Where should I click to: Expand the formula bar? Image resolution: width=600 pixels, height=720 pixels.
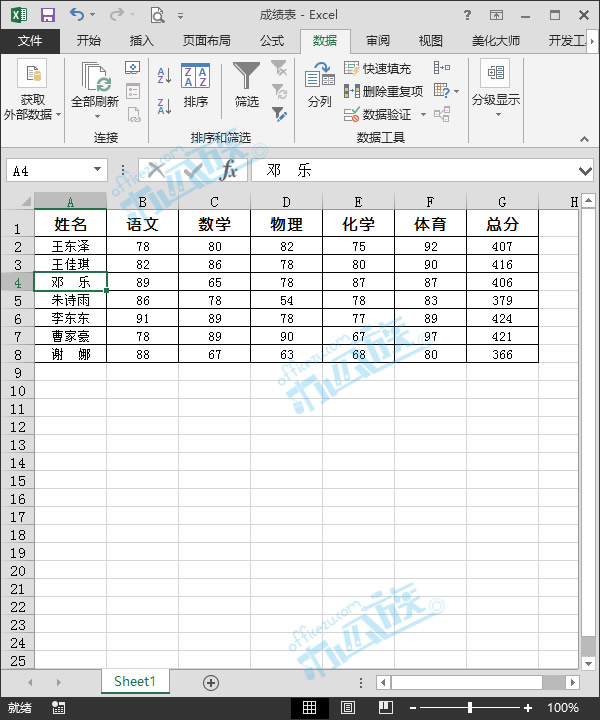click(585, 171)
